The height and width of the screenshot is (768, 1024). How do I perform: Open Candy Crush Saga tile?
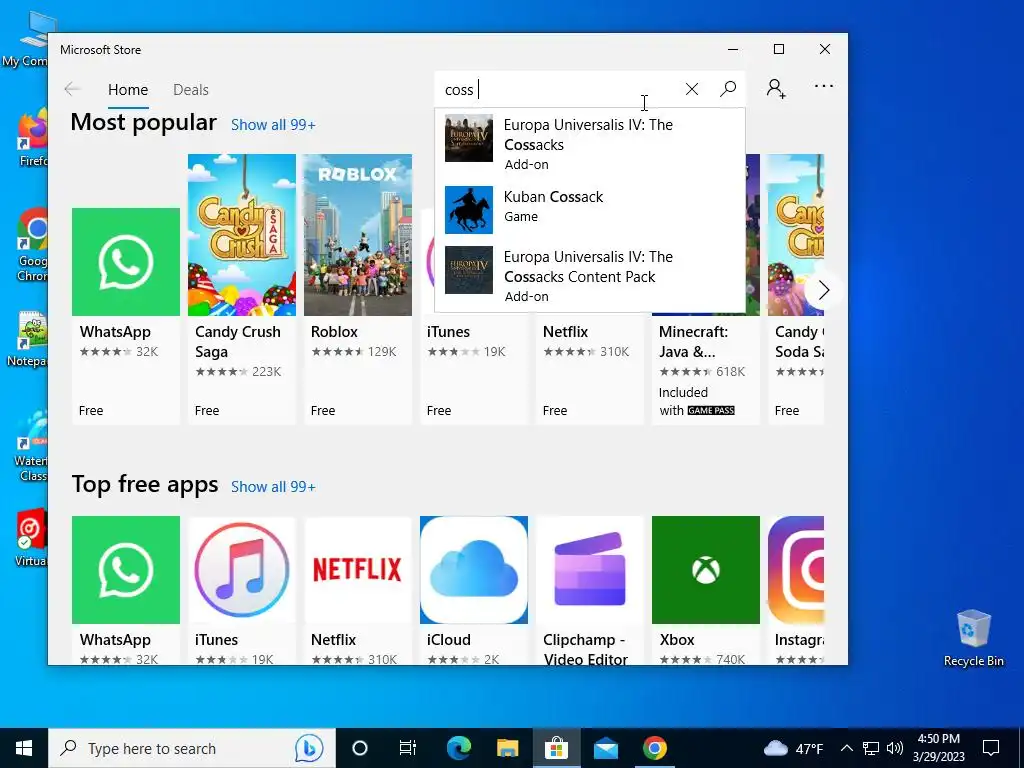[x=242, y=289]
